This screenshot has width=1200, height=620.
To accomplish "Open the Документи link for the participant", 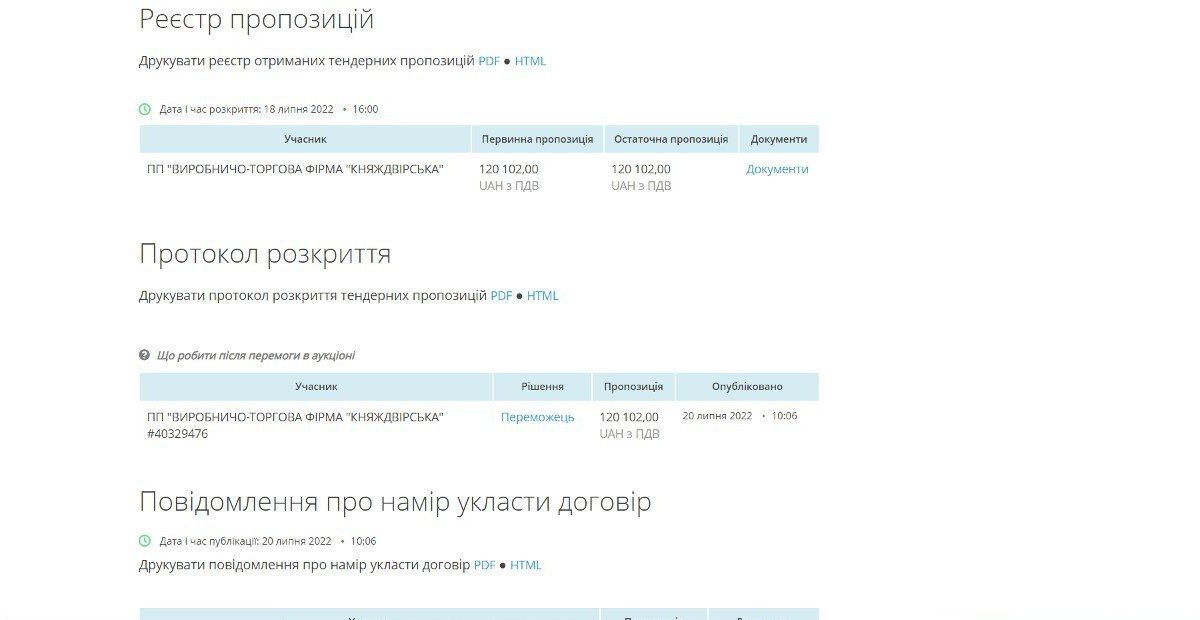I will click(776, 169).
